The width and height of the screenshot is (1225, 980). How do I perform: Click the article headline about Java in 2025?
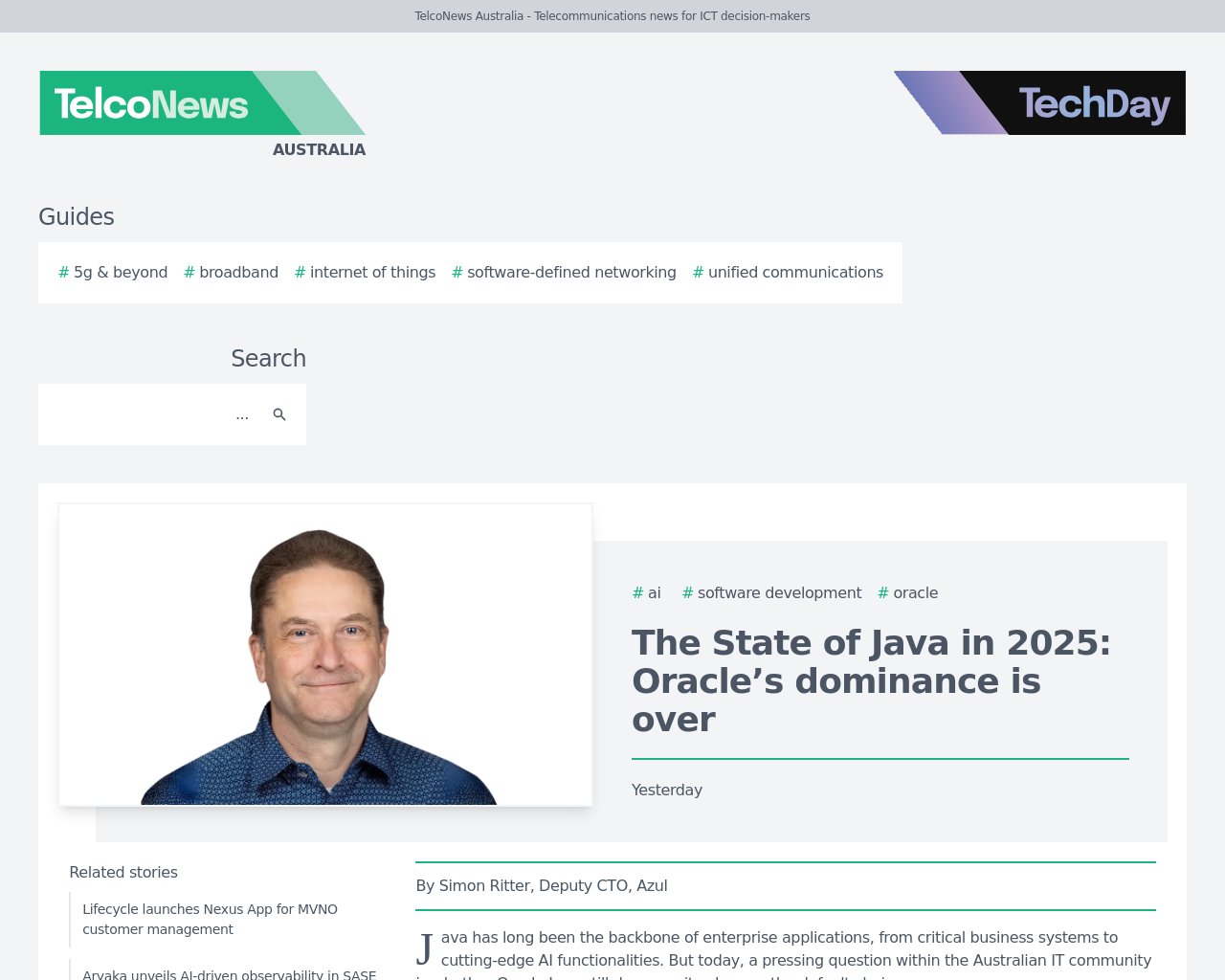point(870,680)
